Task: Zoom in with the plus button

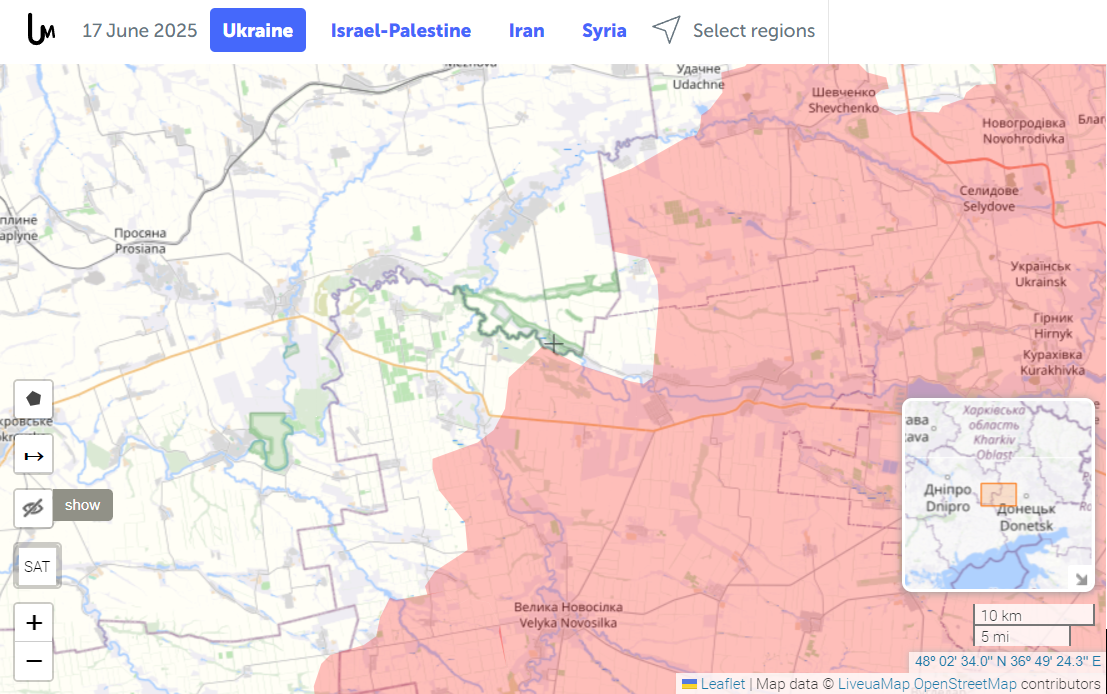Action: [34, 623]
